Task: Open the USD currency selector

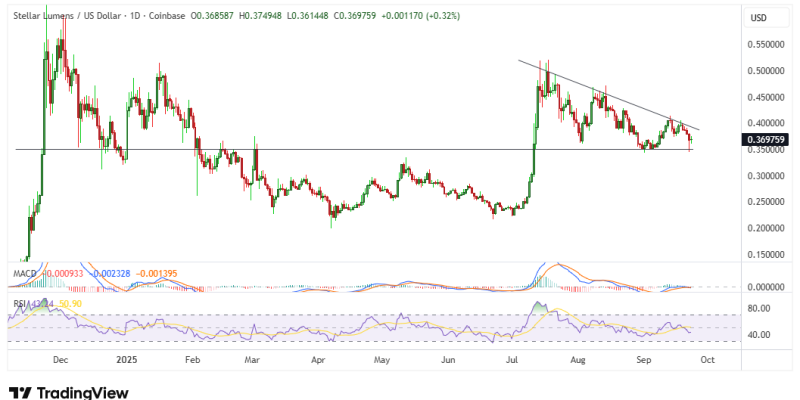Action: [x=759, y=18]
